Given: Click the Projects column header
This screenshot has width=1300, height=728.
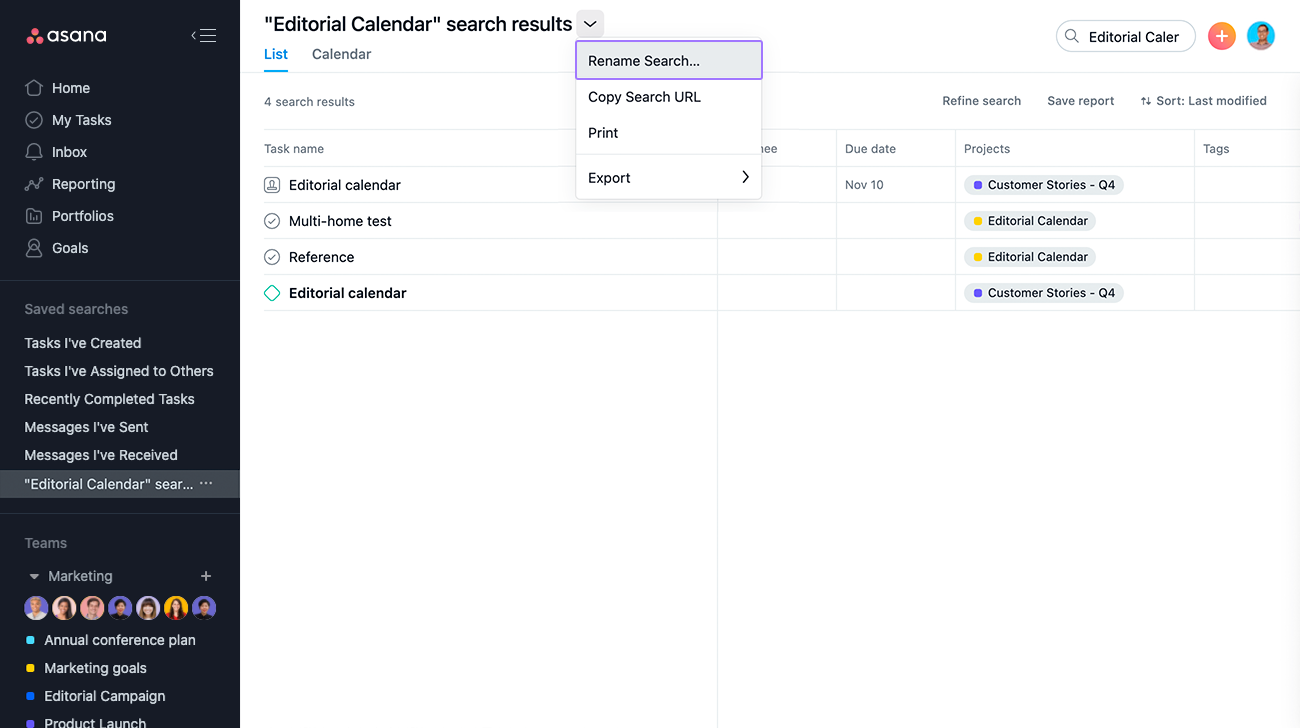Looking at the screenshot, I should click(987, 149).
